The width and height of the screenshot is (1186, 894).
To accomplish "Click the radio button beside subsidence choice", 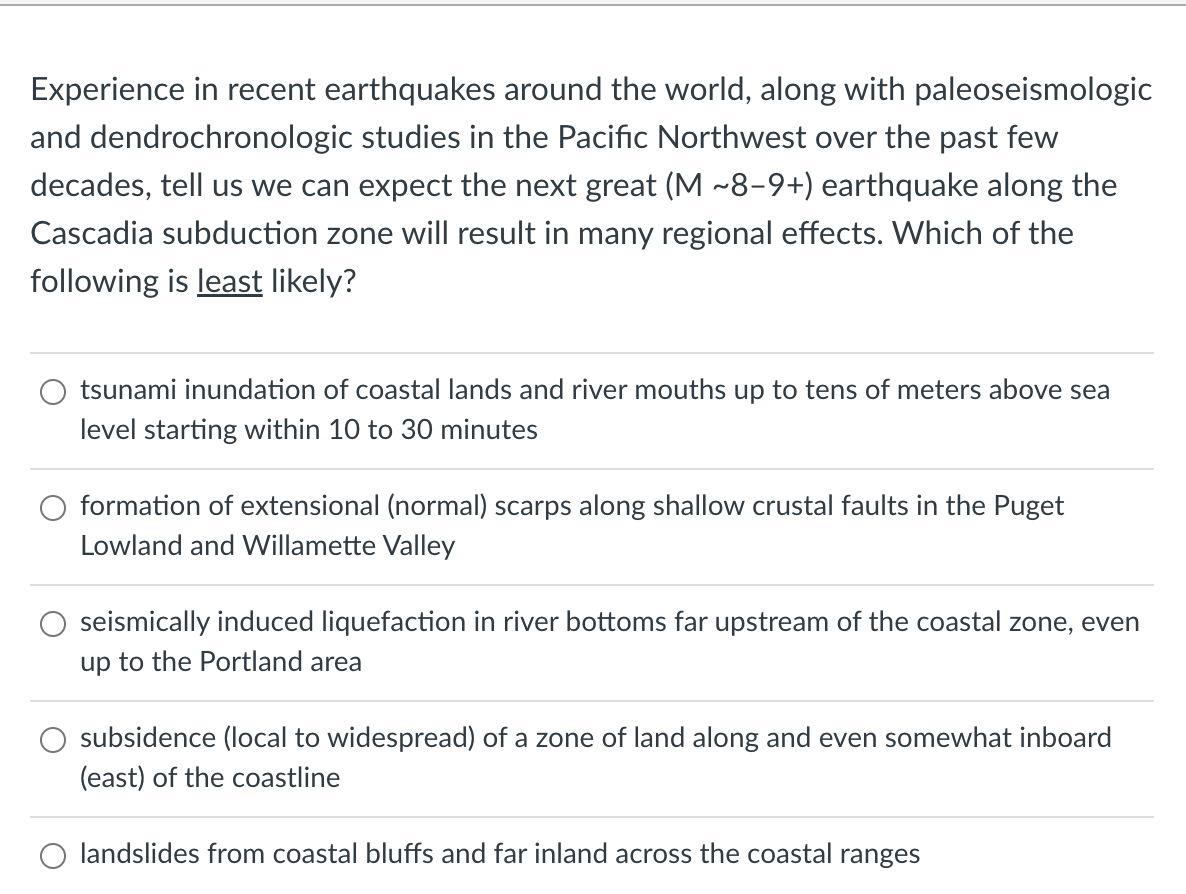I will coord(53,739).
